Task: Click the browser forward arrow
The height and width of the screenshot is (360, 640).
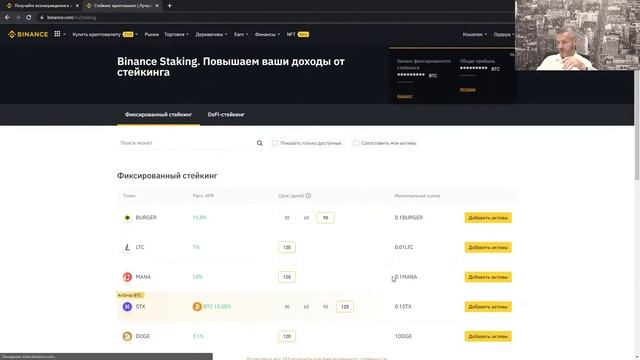Action: (x=18, y=18)
